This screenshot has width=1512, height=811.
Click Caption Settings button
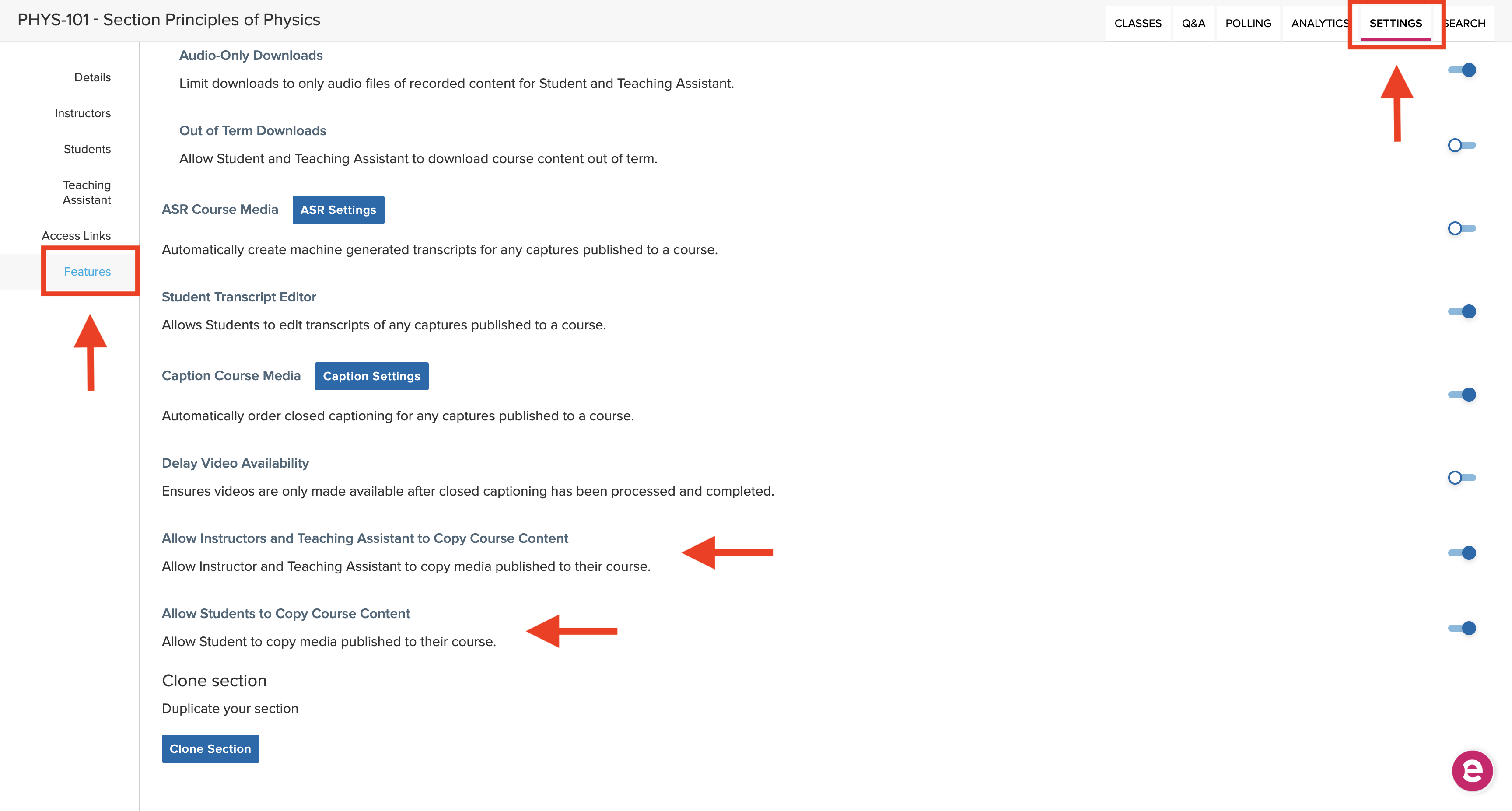pos(370,376)
